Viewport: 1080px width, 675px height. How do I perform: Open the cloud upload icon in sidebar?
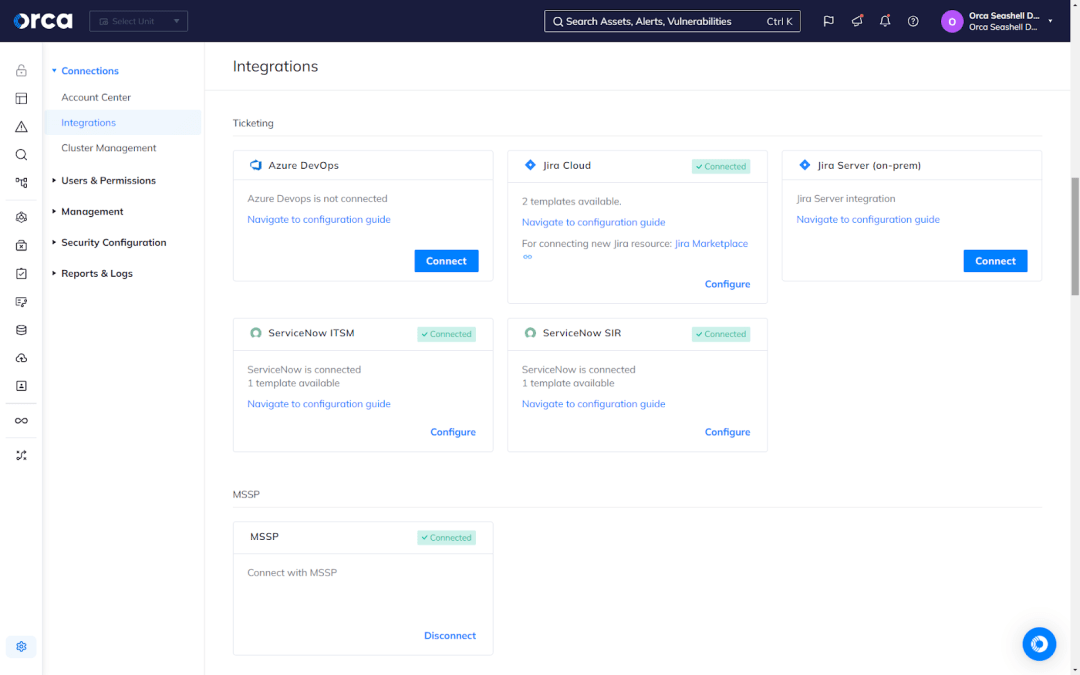[x=21, y=358]
